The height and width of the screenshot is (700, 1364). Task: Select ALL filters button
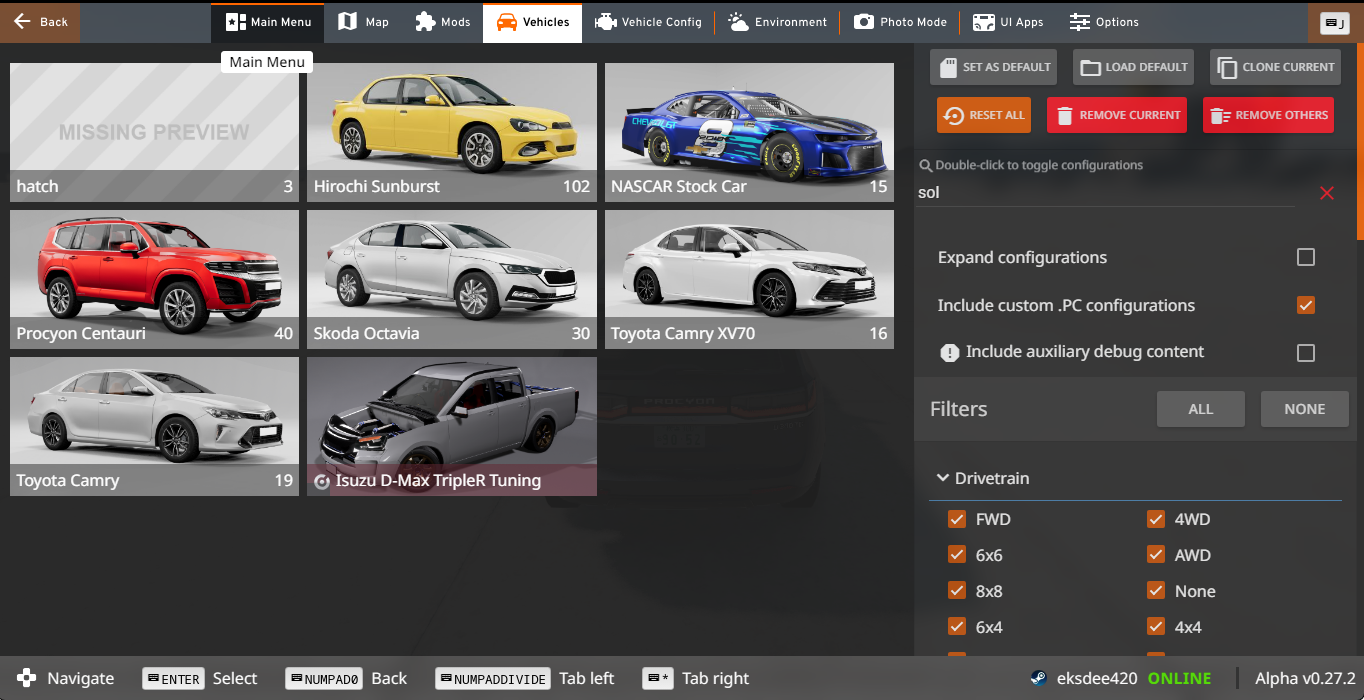pyautogui.click(x=1201, y=409)
